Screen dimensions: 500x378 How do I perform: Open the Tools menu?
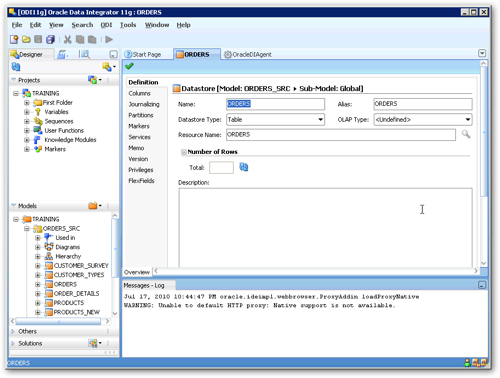tap(128, 25)
